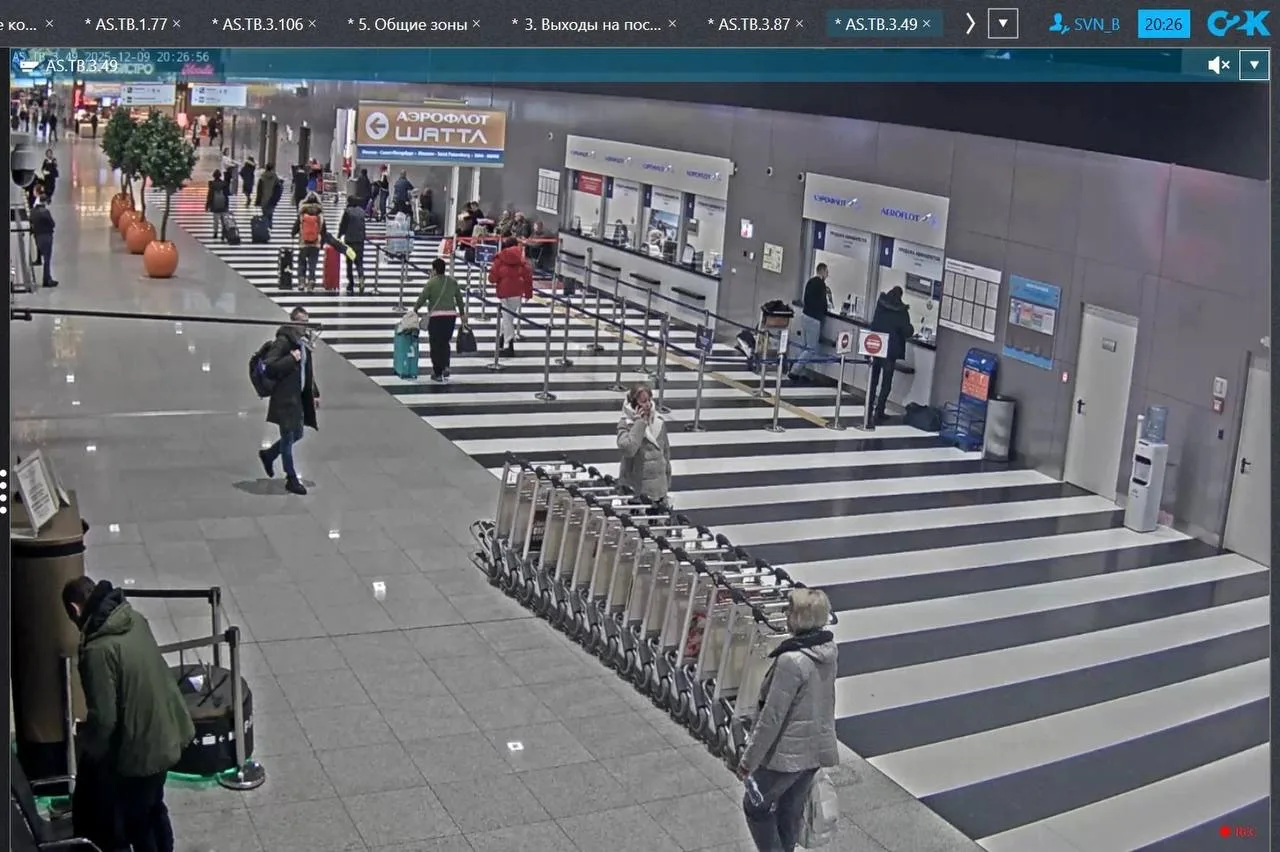
Task: Switch to the AS.TB.1.77 tab
Action: coord(125,23)
